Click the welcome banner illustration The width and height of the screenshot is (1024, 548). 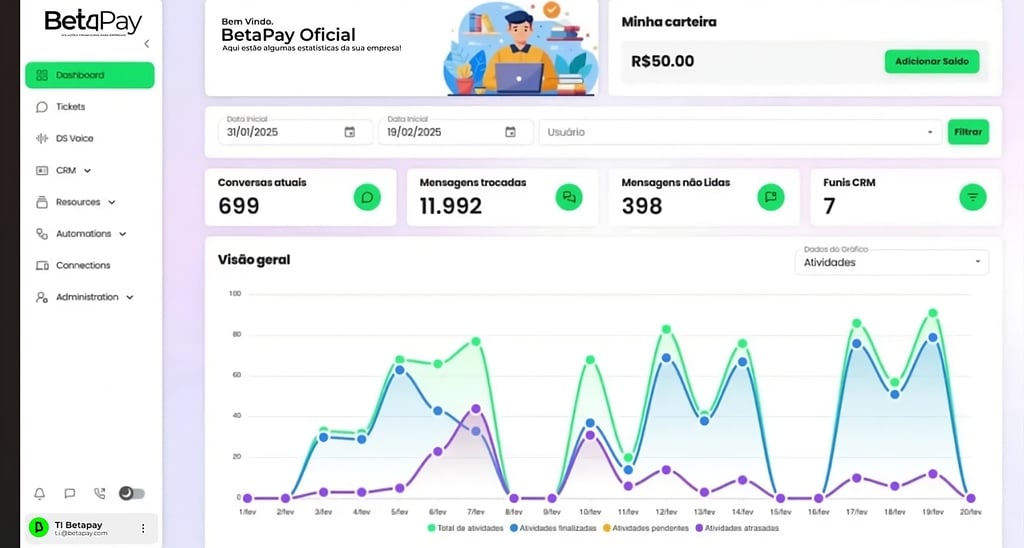coord(520,49)
